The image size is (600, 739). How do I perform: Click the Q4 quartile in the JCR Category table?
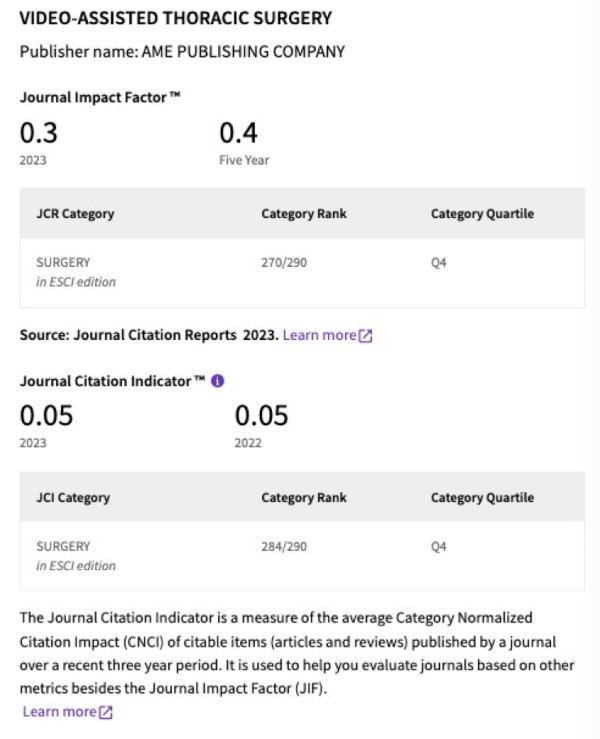[439, 263]
